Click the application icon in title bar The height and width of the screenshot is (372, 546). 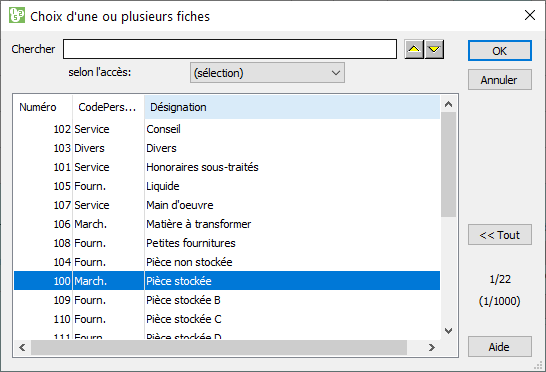click(17, 15)
